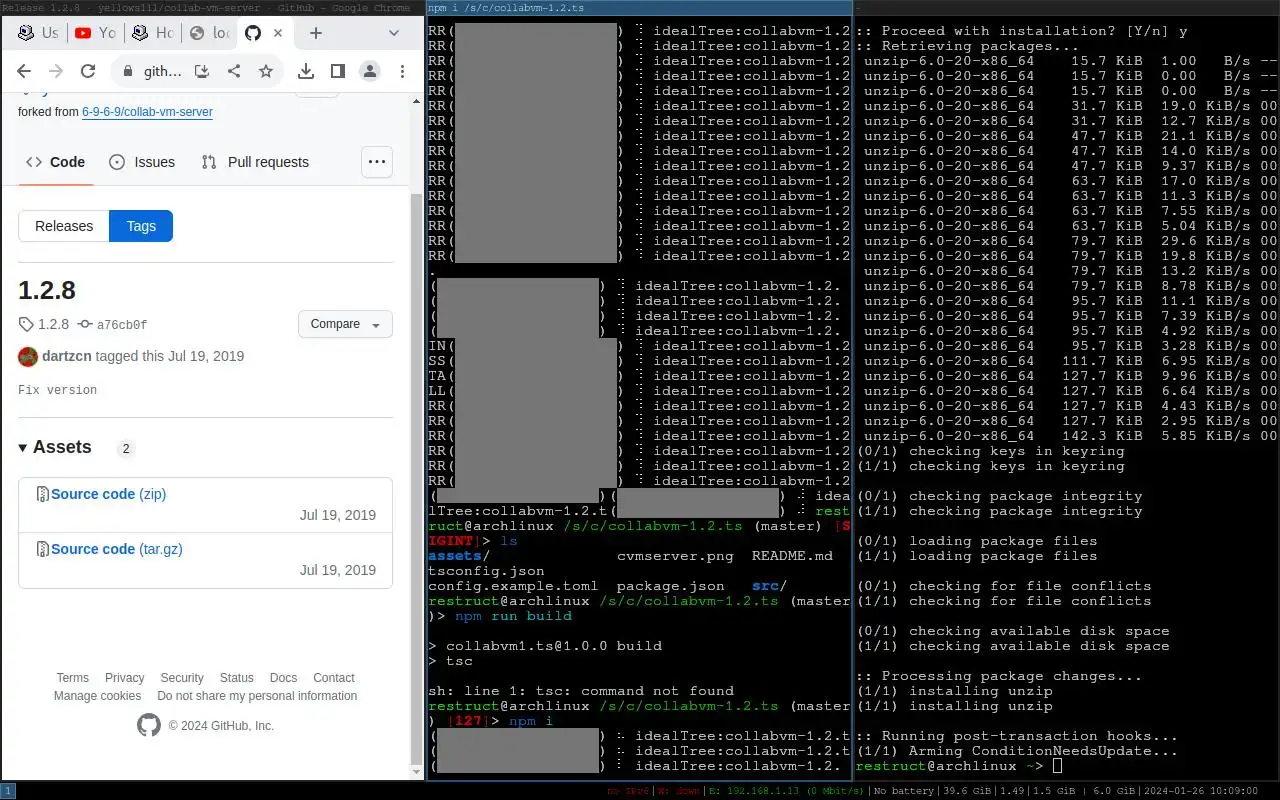Collapse the Assets section
1280x800 pixels.
point(55,447)
